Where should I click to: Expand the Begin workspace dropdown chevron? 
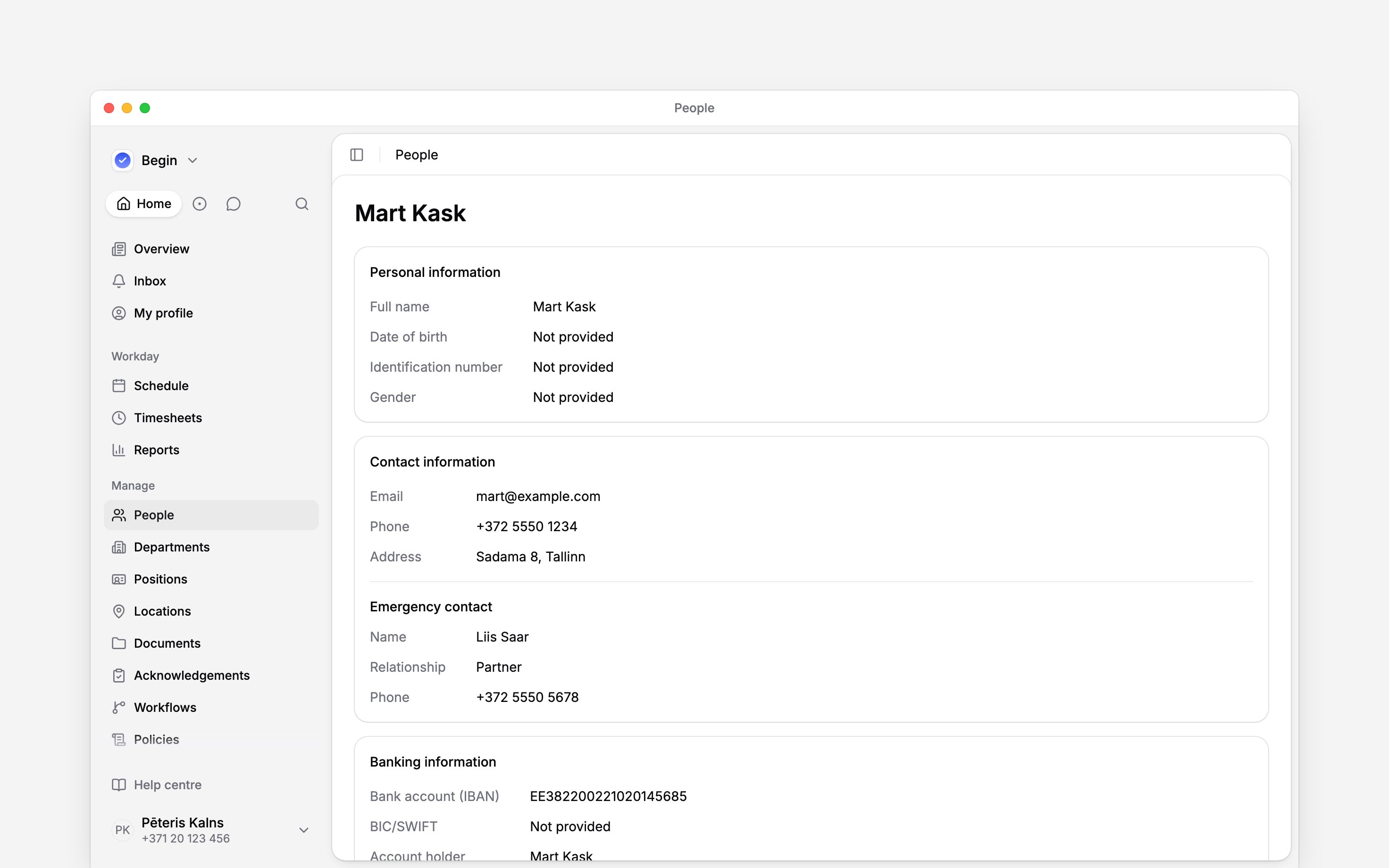(193, 161)
